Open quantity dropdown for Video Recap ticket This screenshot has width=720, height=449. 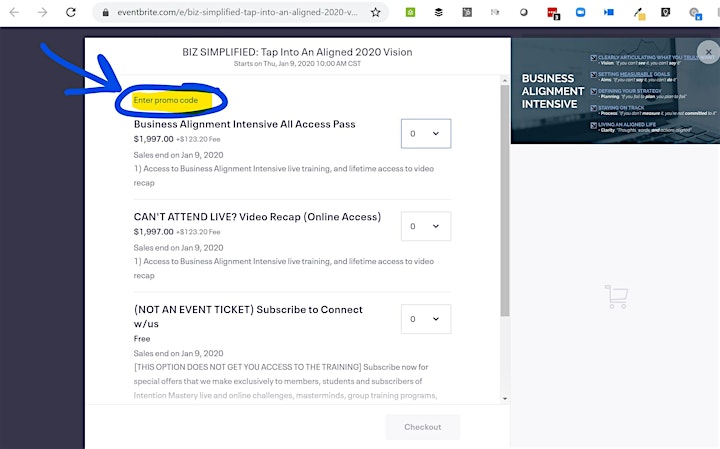(x=426, y=226)
